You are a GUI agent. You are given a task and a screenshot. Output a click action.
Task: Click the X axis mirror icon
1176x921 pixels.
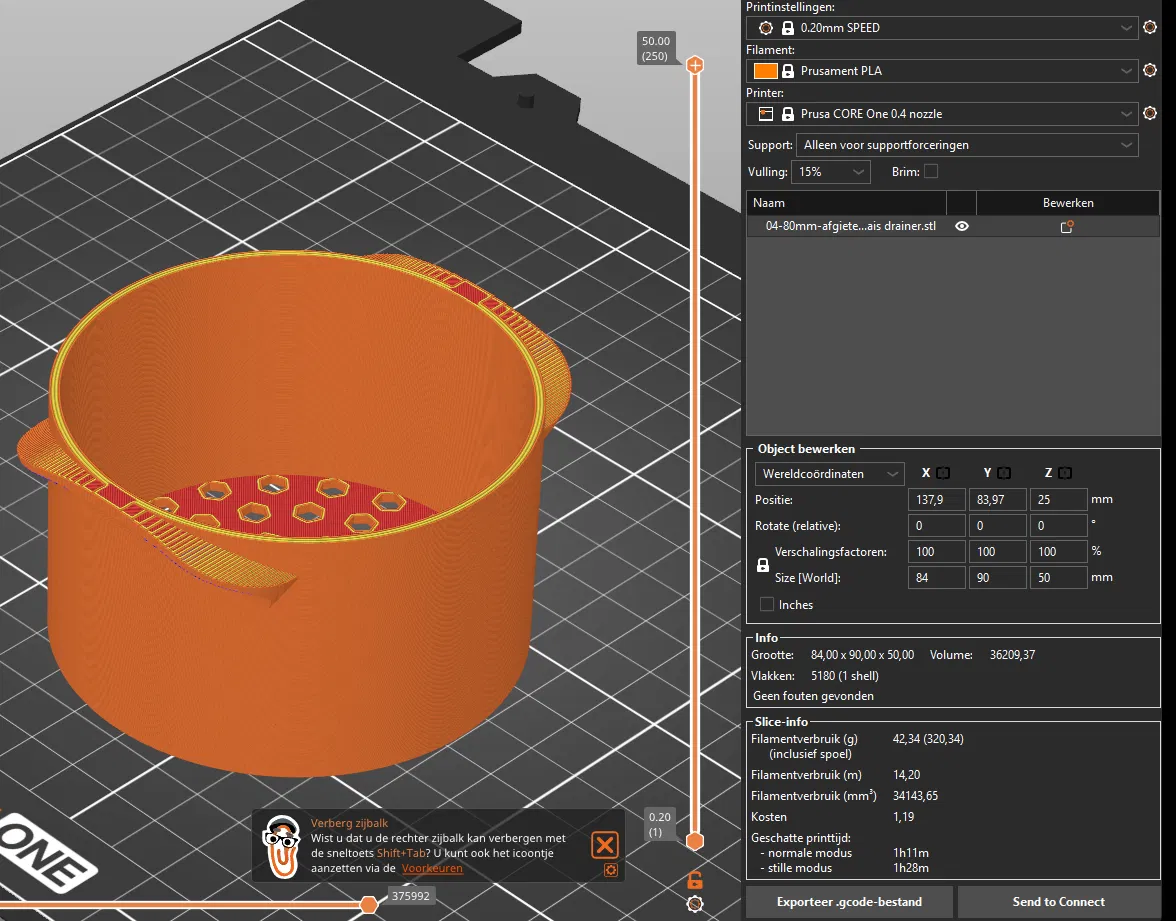943,473
